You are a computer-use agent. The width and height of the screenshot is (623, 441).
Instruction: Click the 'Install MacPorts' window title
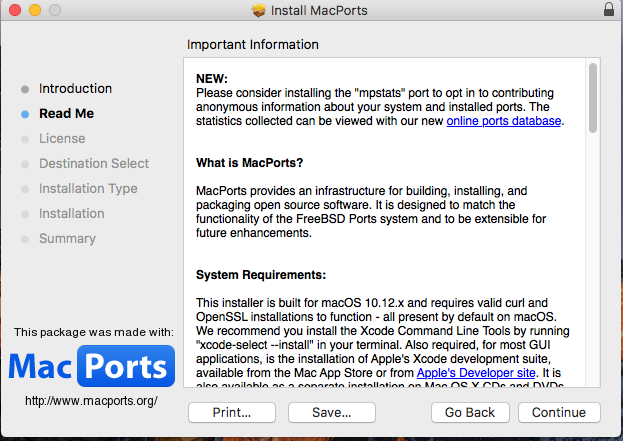coord(319,10)
